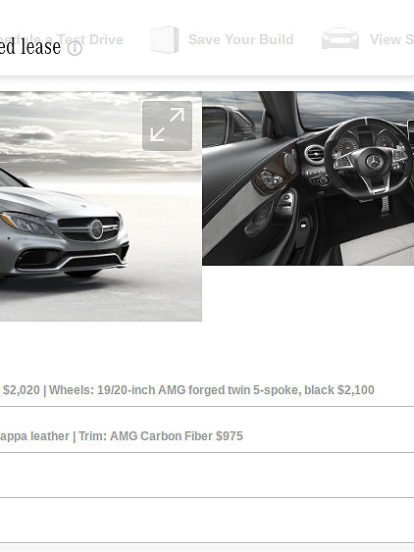Open the Test Drive link

click(x=62, y=39)
